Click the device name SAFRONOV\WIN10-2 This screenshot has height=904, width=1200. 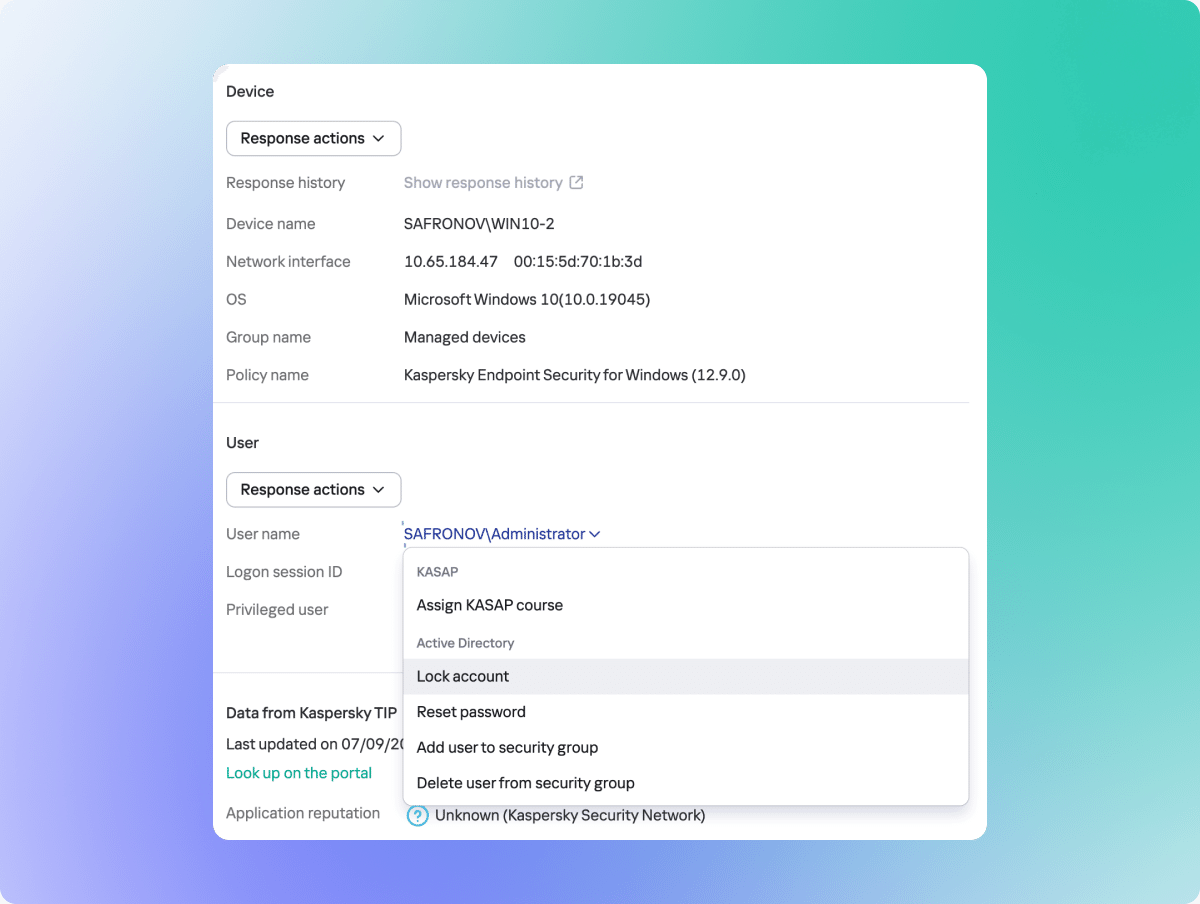pos(479,224)
